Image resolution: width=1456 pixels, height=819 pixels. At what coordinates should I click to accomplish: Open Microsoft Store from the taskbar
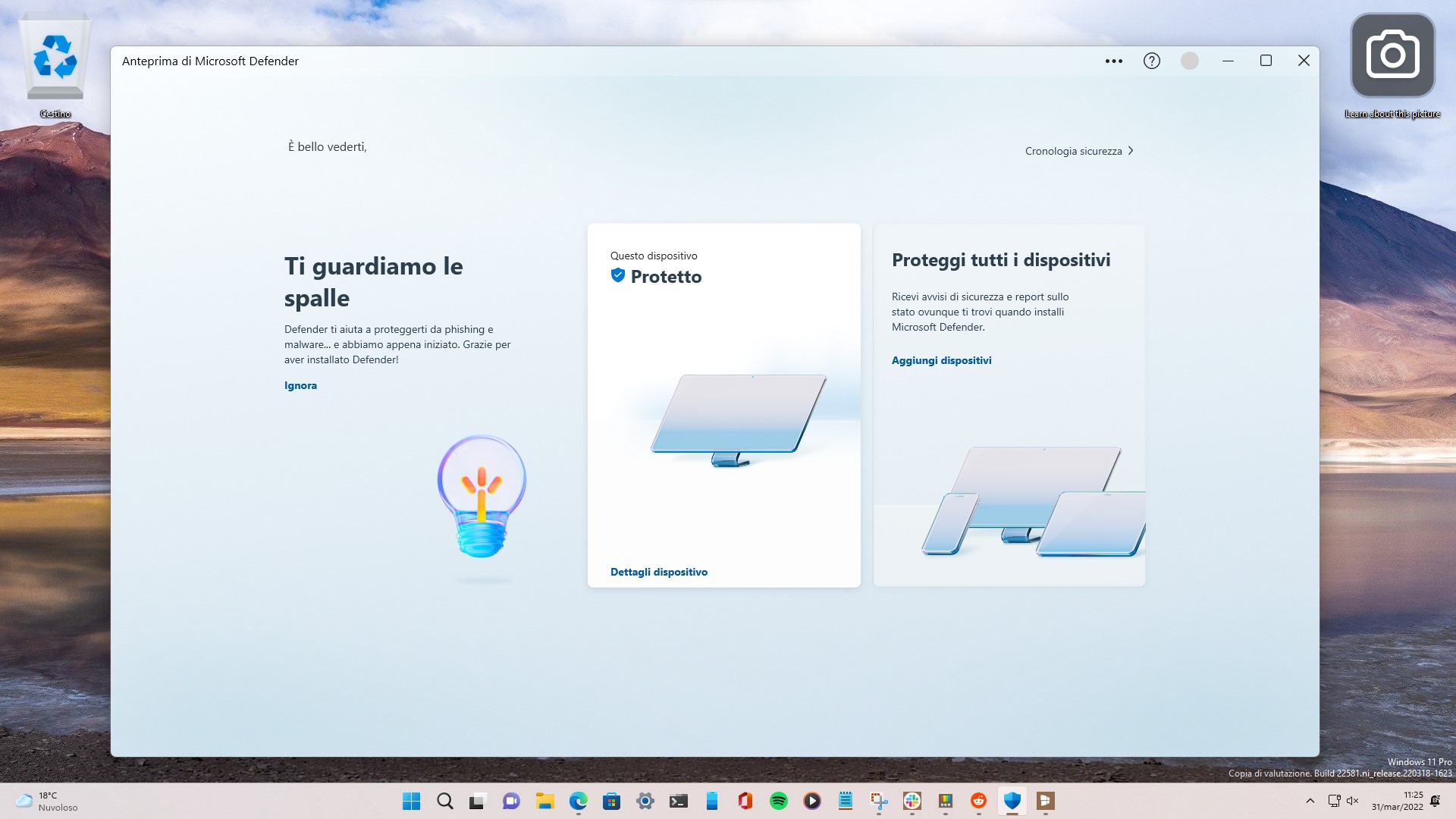pyautogui.click(x=611, y=801)
